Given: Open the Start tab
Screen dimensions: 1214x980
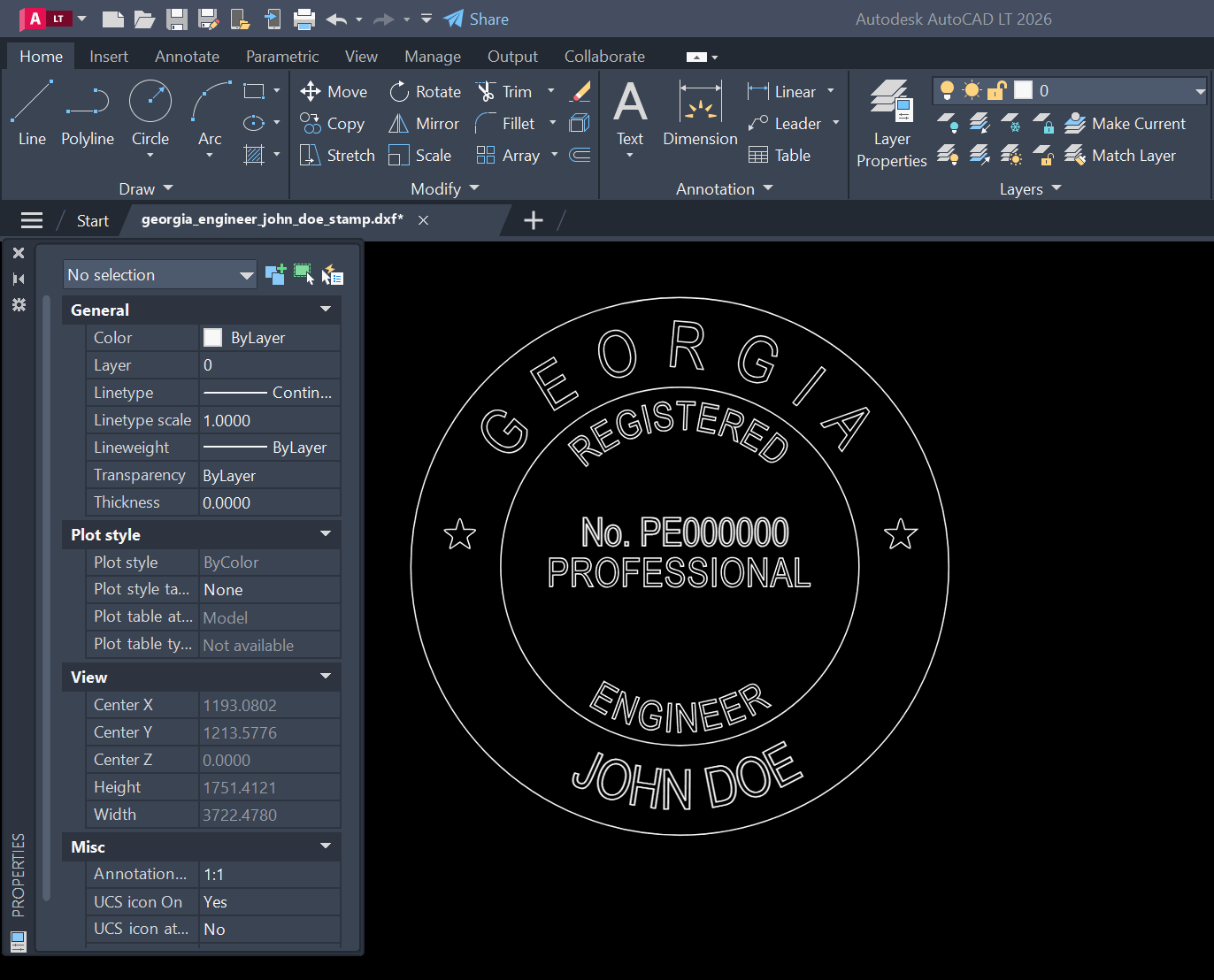Looking at the screenshot, I should point(93,220).
